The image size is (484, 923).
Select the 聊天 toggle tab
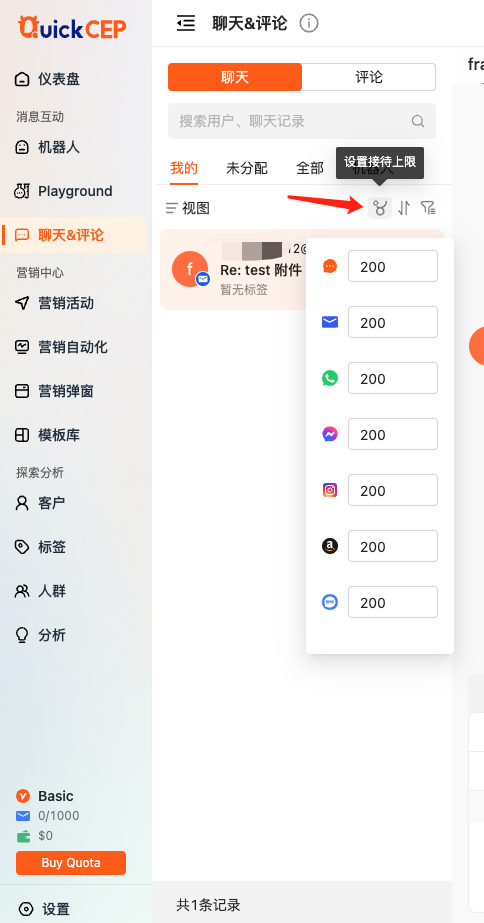(x=235, y=77)
